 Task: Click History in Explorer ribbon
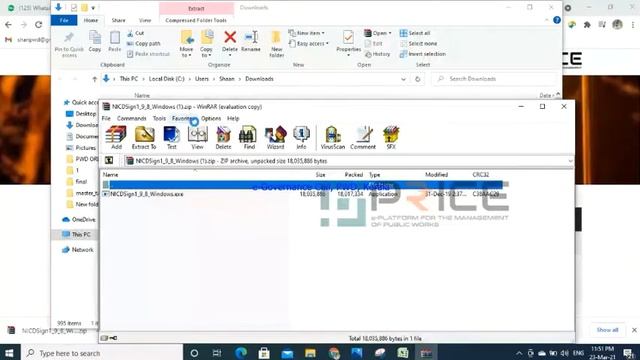[x=378, y=54]
